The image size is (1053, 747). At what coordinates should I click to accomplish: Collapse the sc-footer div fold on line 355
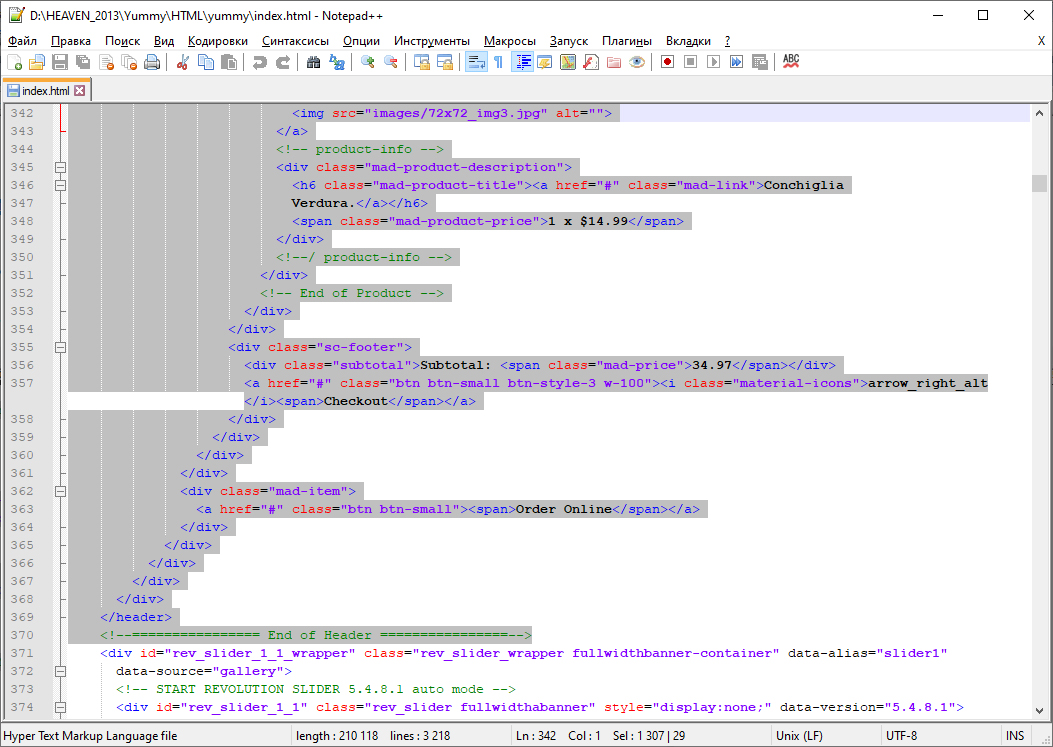[x=60, y=347]
